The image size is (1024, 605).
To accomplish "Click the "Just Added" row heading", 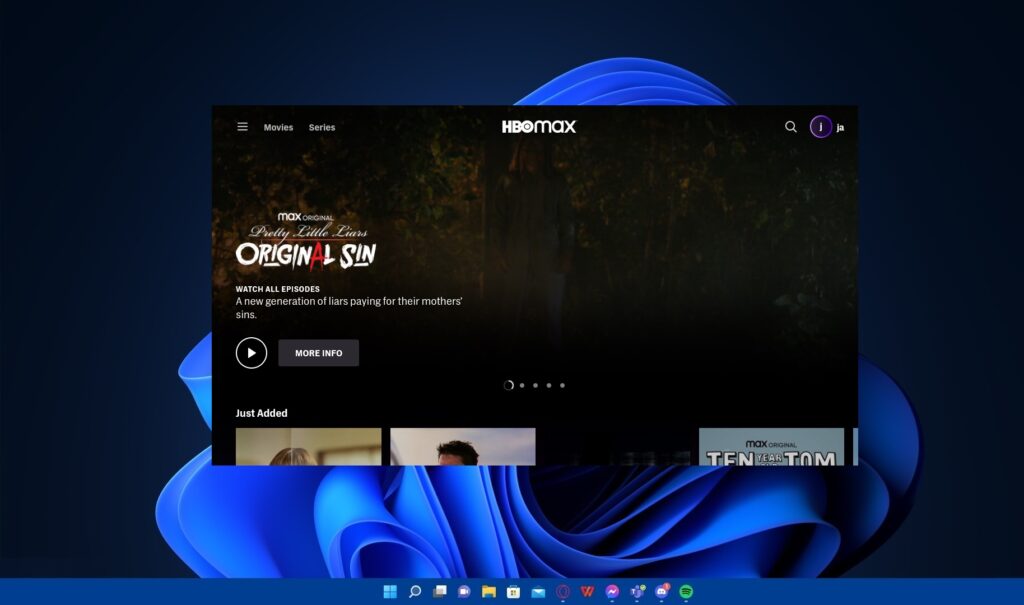I will pyautogui.click(x=261, y=413).
